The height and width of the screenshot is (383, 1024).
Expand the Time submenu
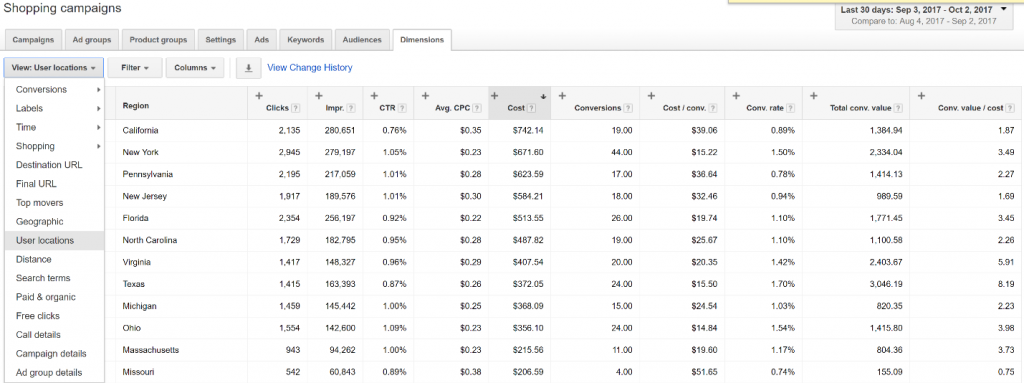coord(54,127)
